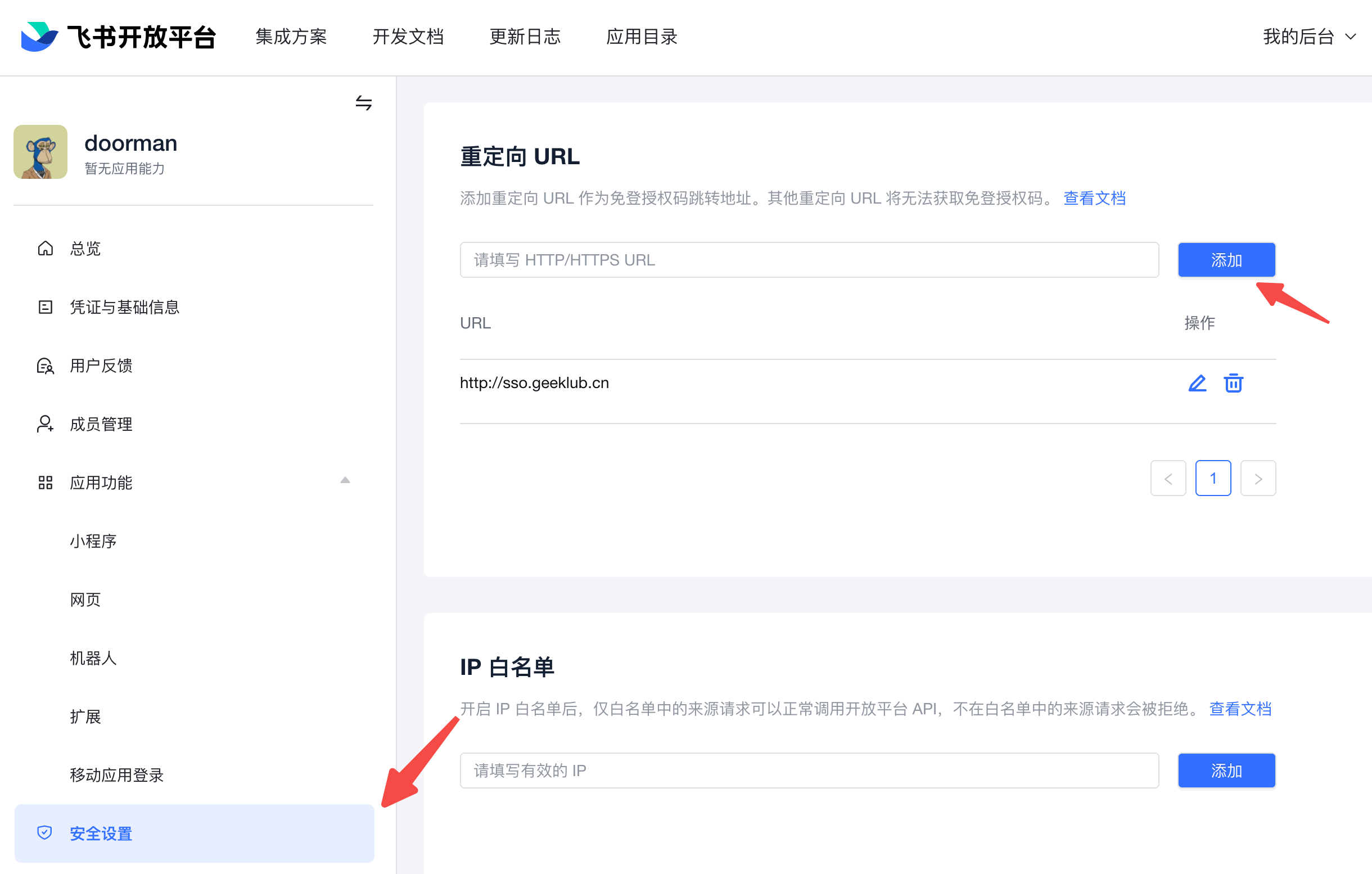Click the doorman app avatar
The width and height of the screenshot is (1372, 874).
click(40, 152)
